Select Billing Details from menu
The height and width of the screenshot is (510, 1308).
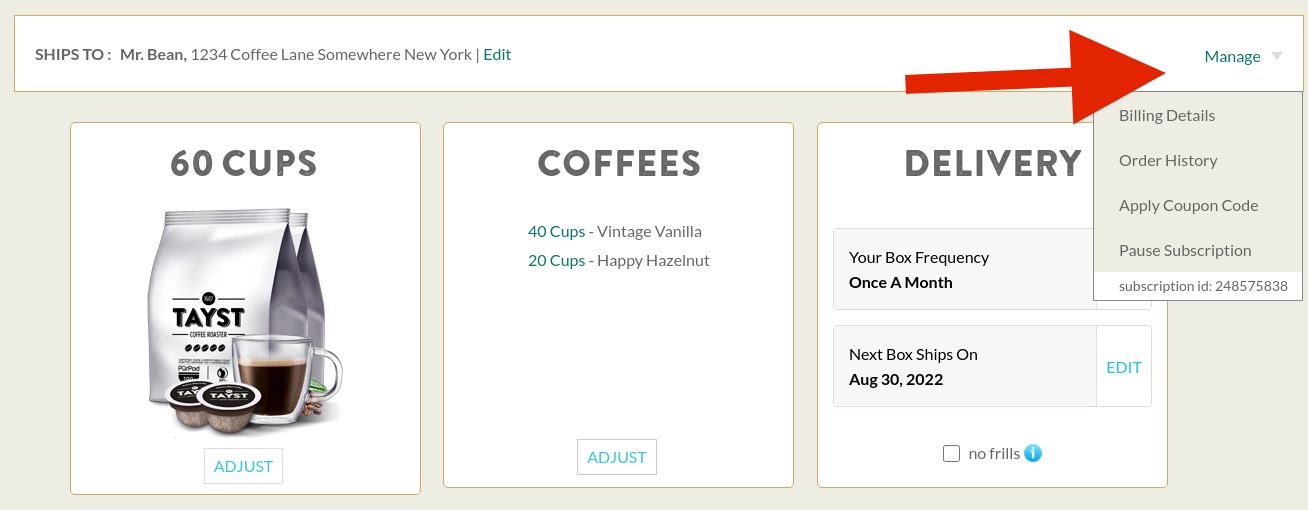click(1167, 115)
